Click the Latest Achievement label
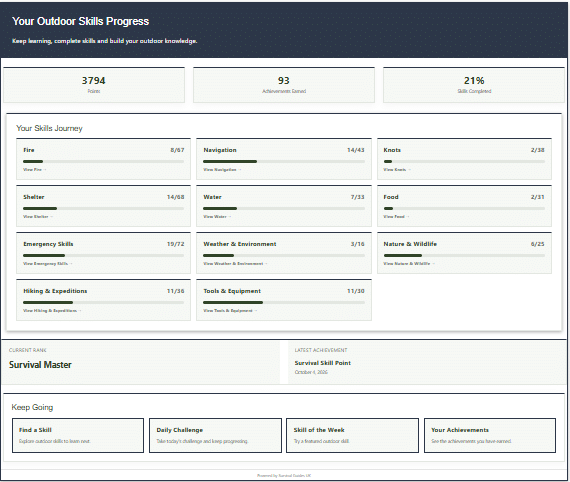This screenshot has height=482, width=570. point(321,350)
